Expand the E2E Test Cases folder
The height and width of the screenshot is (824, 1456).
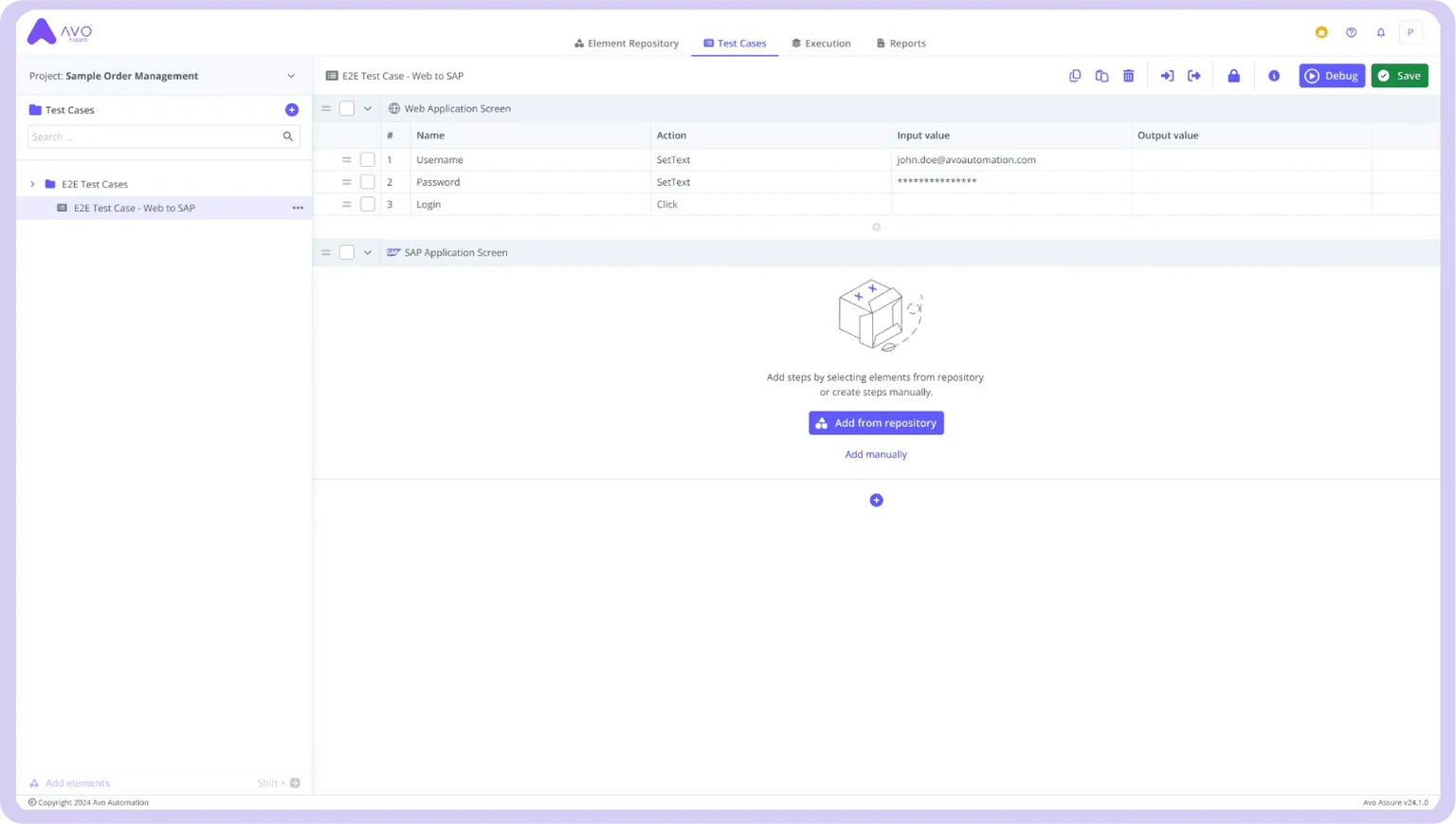coord(32,184)
